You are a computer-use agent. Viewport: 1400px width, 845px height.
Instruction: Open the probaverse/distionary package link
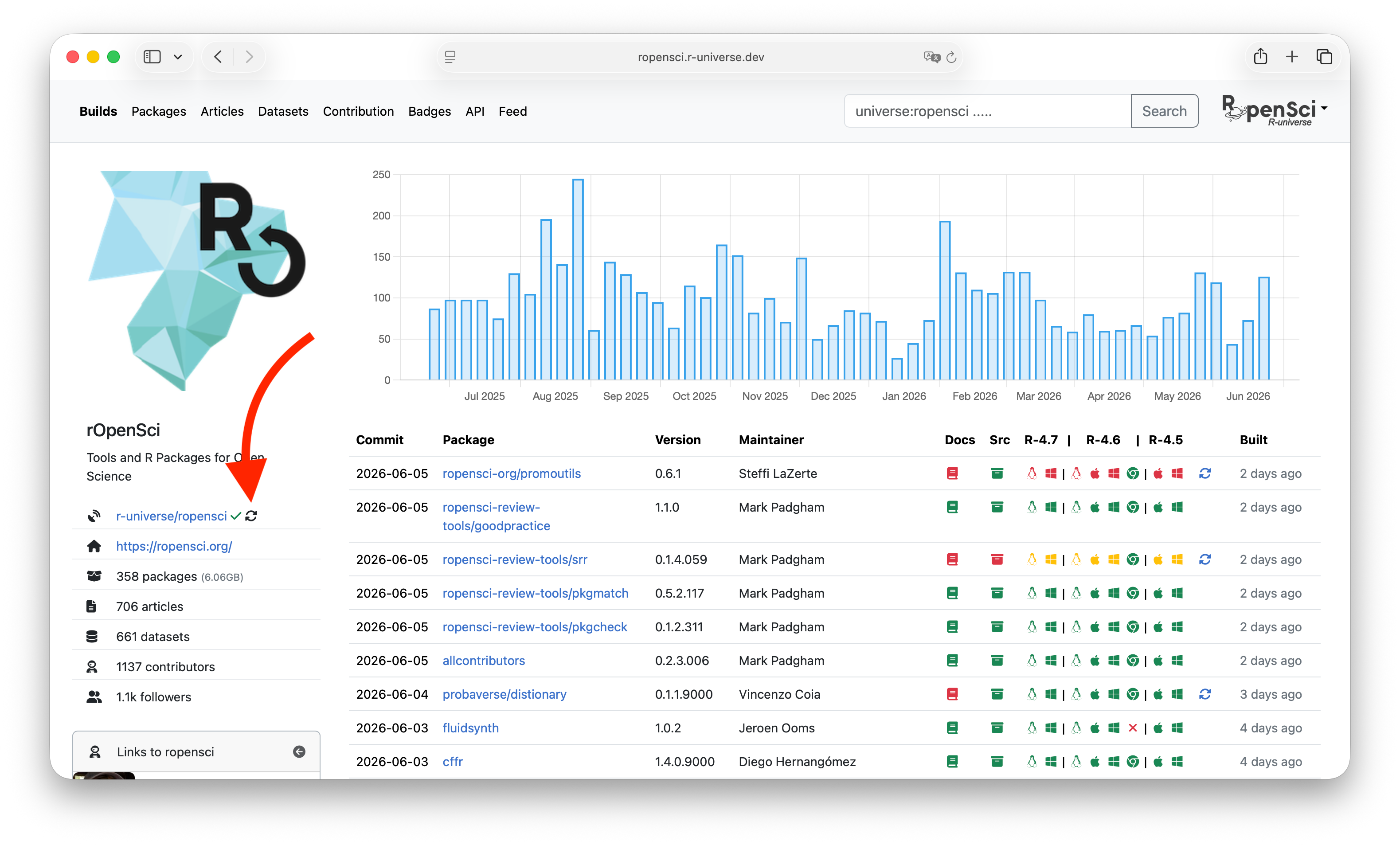click(504, 694)
